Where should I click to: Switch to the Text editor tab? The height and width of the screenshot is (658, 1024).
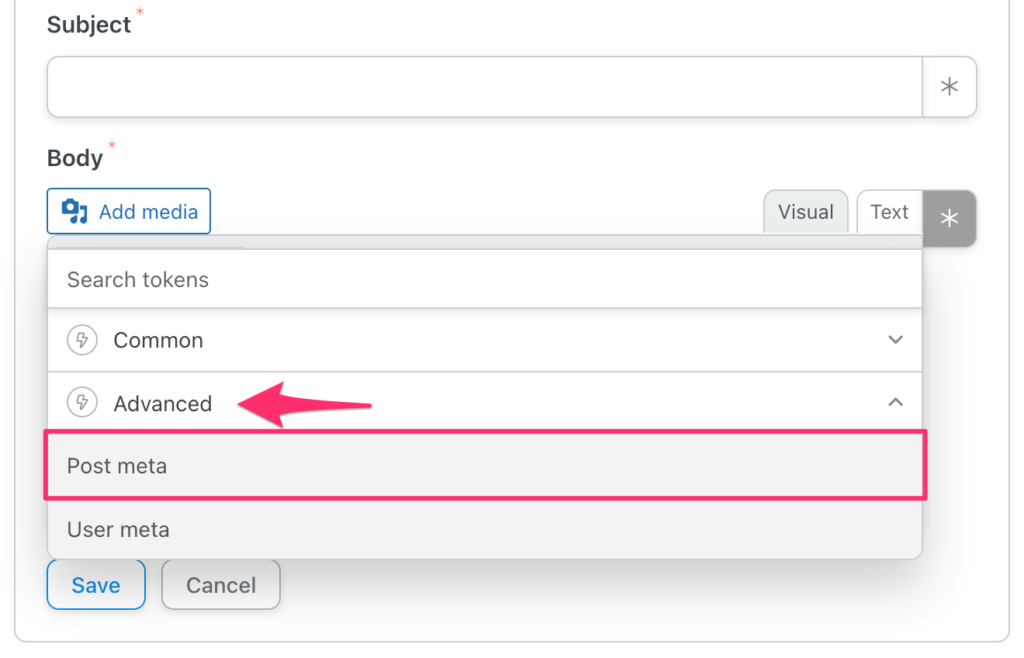tap(889, 212)
